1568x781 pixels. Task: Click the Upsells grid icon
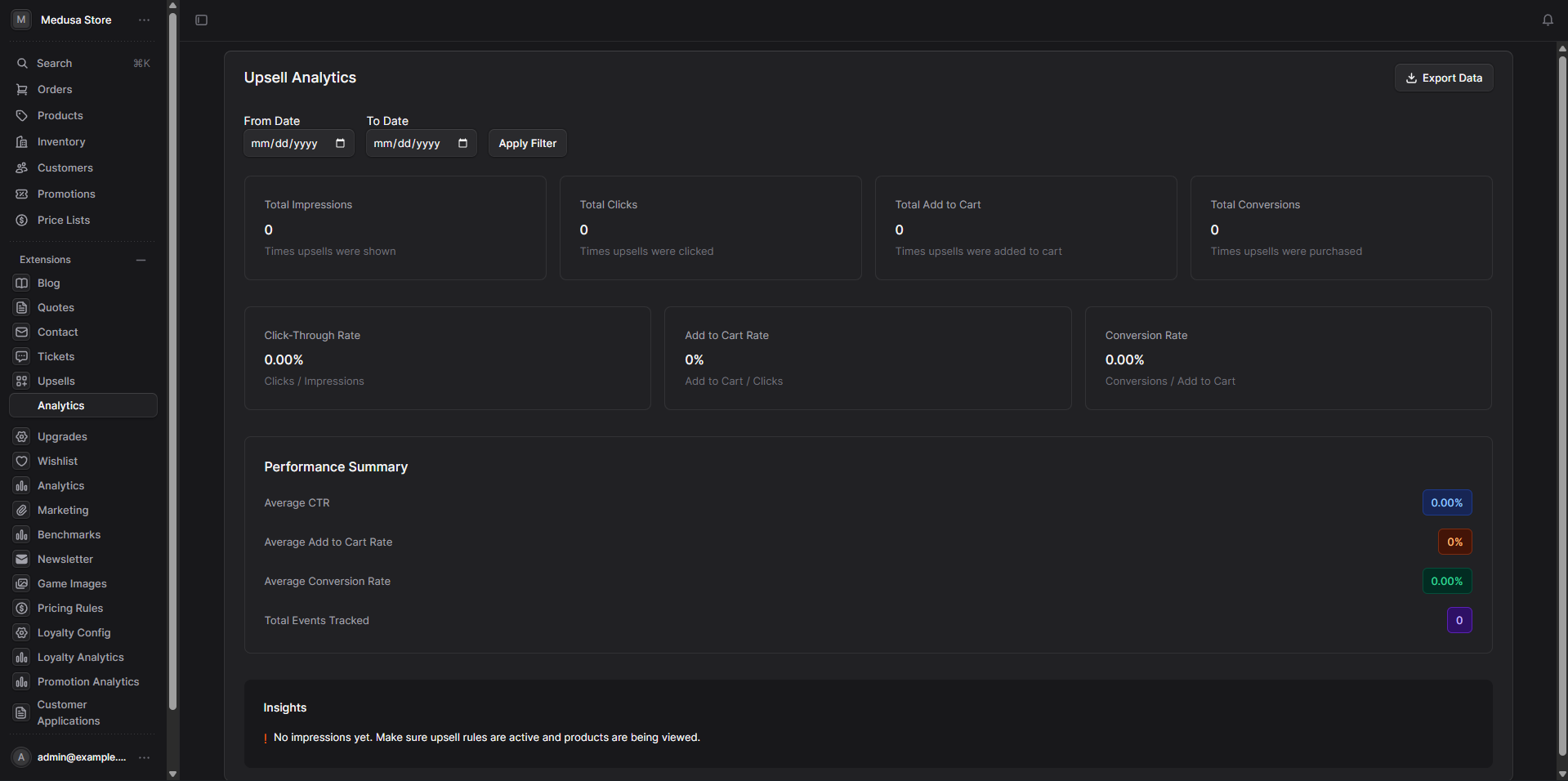(22, 381)
